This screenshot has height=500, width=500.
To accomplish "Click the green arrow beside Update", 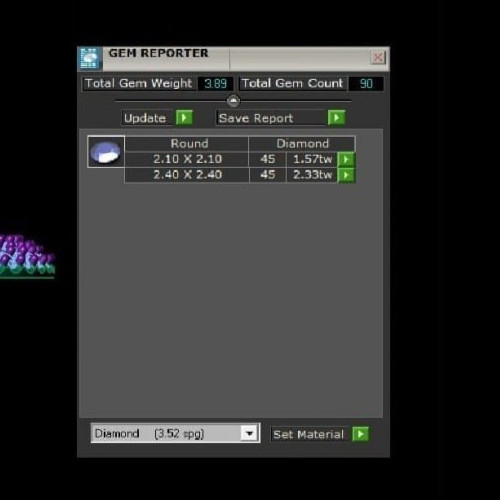I will point(184,118).
